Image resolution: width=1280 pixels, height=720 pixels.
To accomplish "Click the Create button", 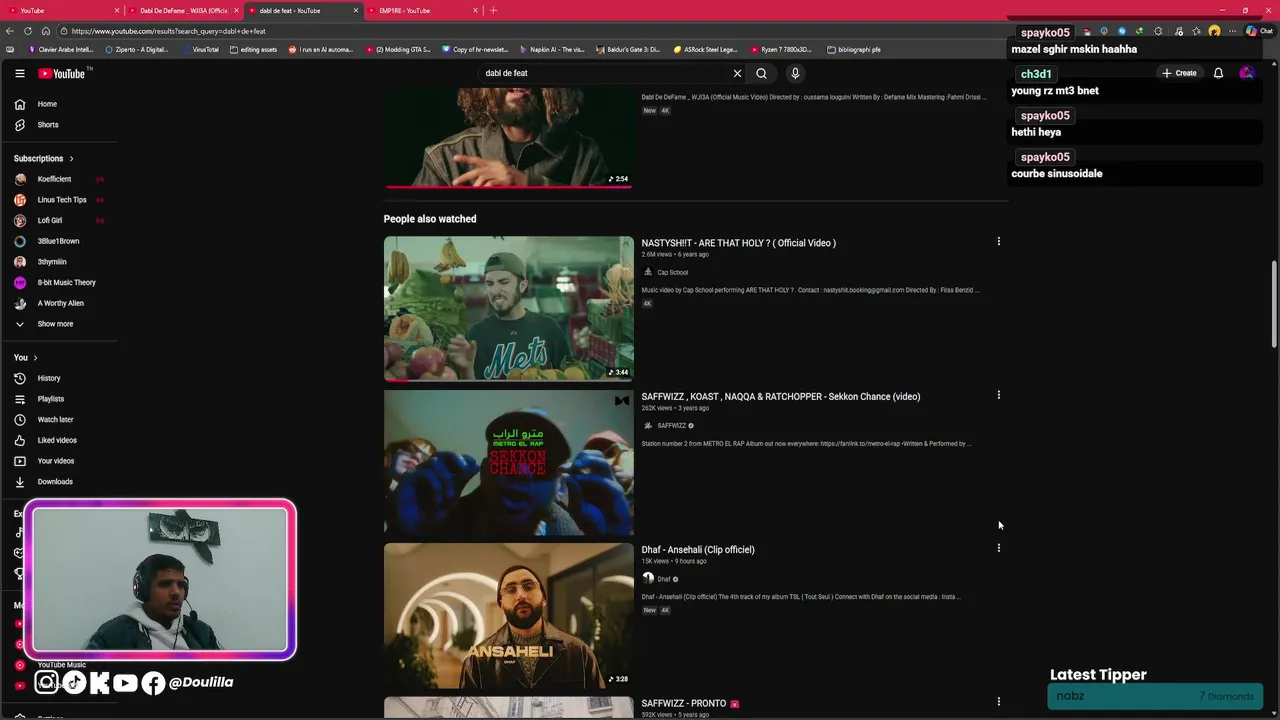I will pos(1179,73).
